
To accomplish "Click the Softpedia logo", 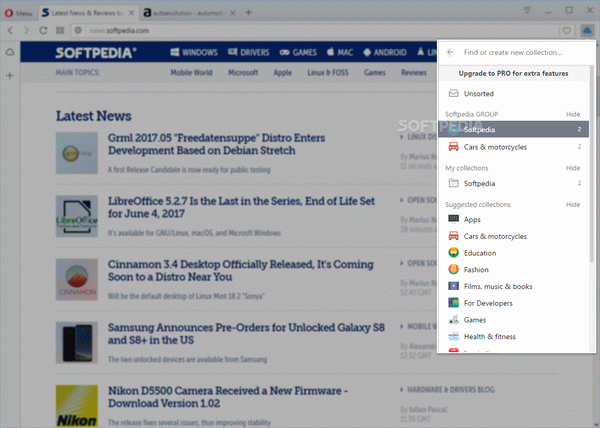I will (x=96, y=52).
